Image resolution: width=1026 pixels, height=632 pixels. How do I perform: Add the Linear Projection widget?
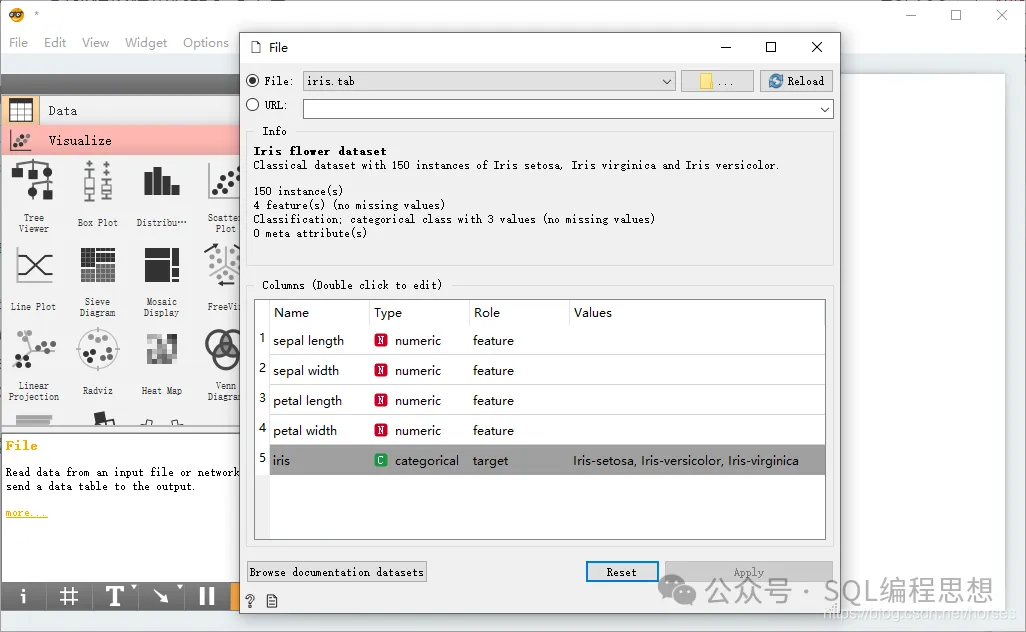pyautogui.click(x=33, y=365)
